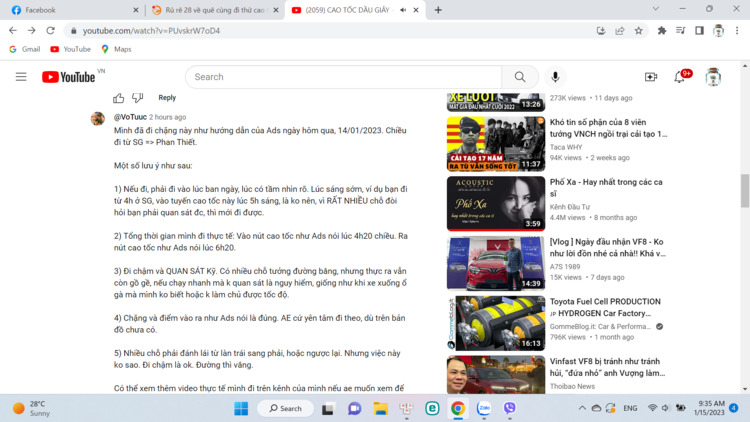Open Toyota Fuel Cell PRODUCTION title
This screenshot has height=422, width=750.
pyautogui.click(x=605, y=307)
